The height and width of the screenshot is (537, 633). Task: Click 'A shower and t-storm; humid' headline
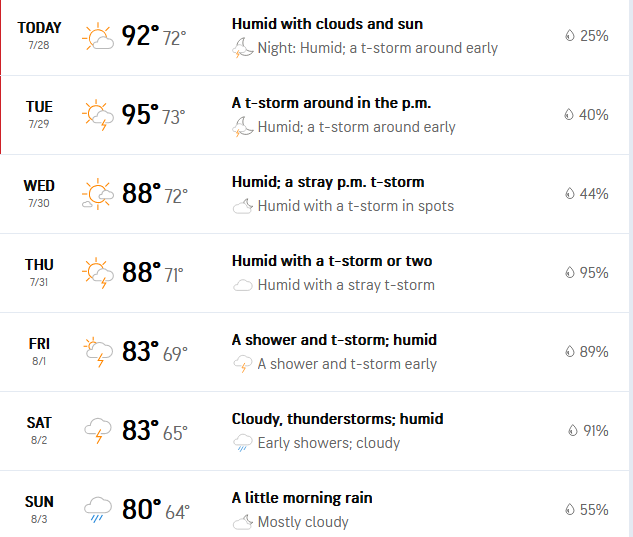click(x=334, y=340)
